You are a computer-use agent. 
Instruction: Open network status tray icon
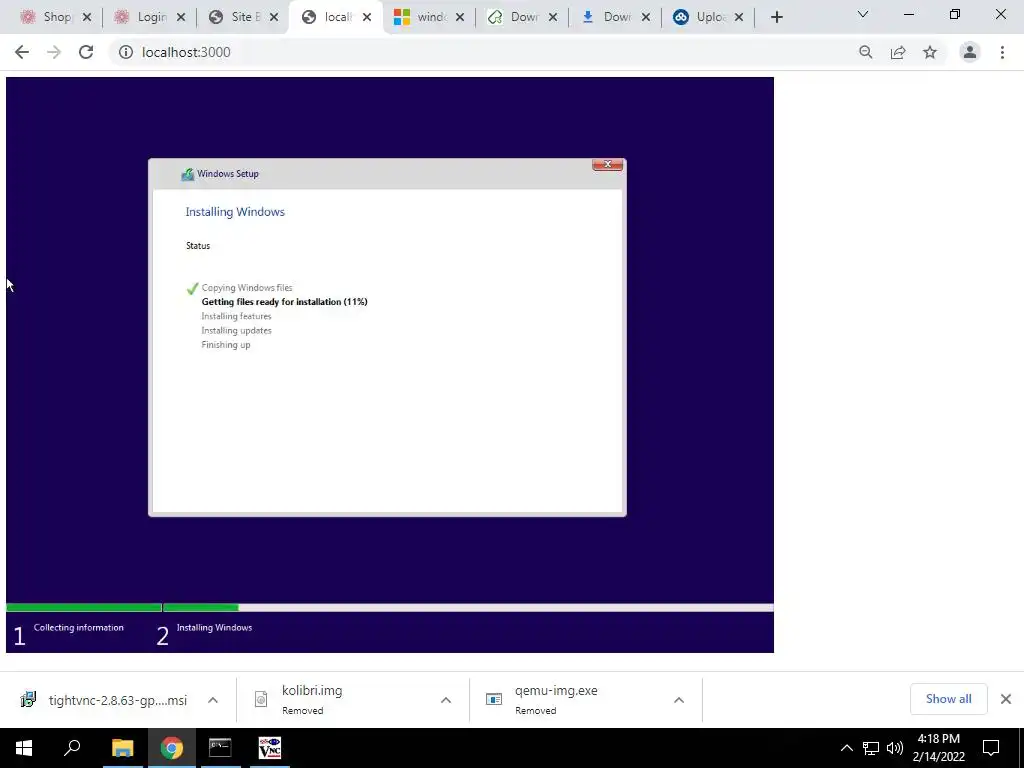(x=871, y=748)
